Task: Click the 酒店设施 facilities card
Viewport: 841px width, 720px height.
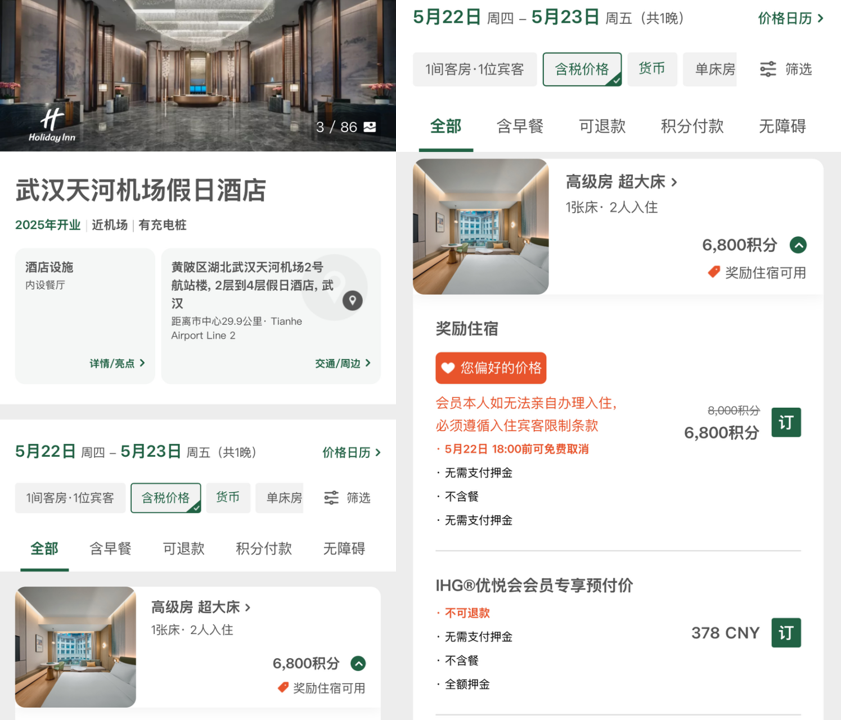Action: coord(85,316)
